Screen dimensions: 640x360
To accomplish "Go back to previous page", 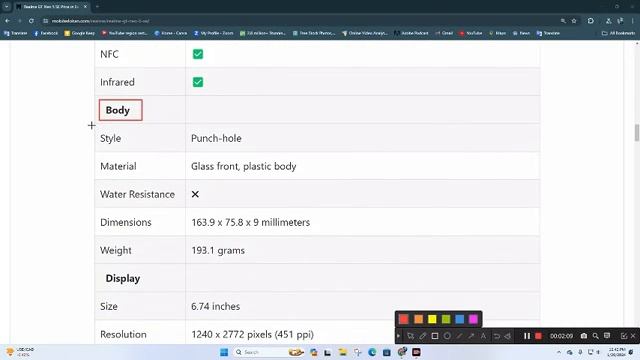I will pos(7,21).
